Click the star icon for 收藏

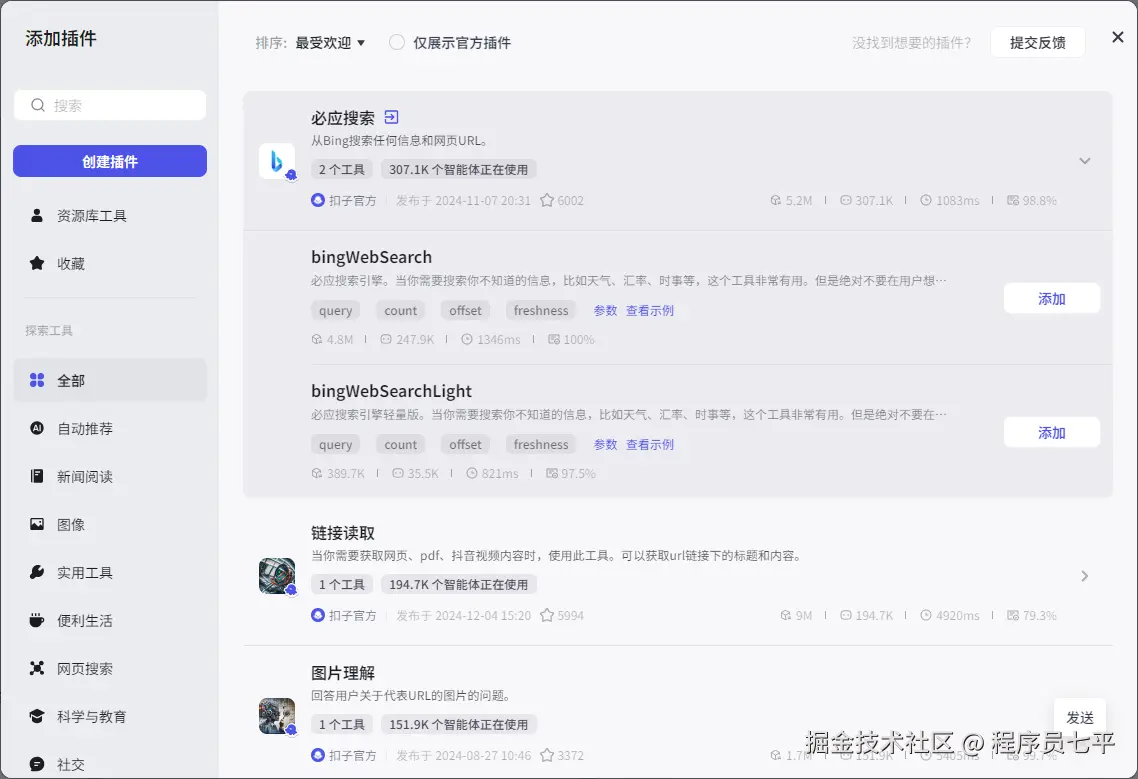(36, 264)
